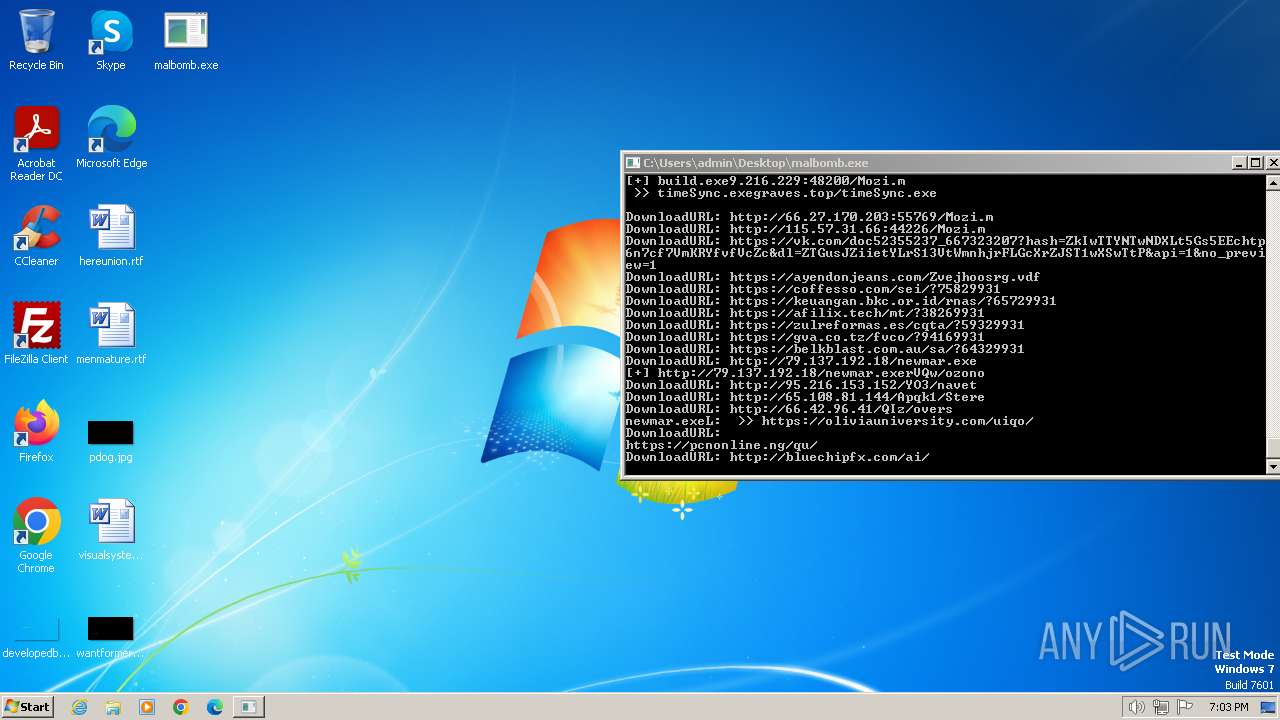Image resolution: width=1280 pixels, height=720 pixels.
Task: Click the malbomb.exe console title bar
Action: tap(930, 163)
